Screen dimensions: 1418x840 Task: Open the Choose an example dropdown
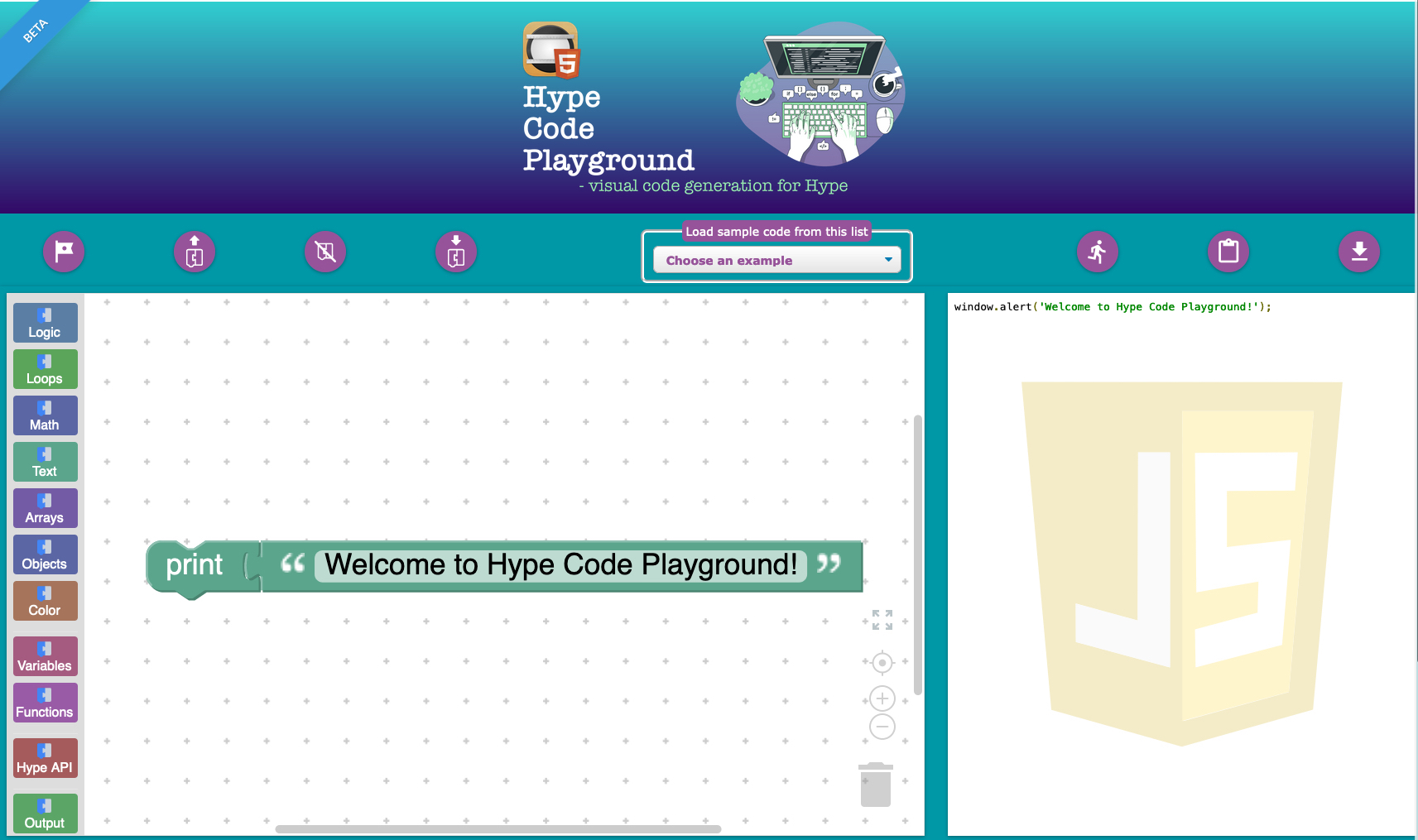point(776,259)
